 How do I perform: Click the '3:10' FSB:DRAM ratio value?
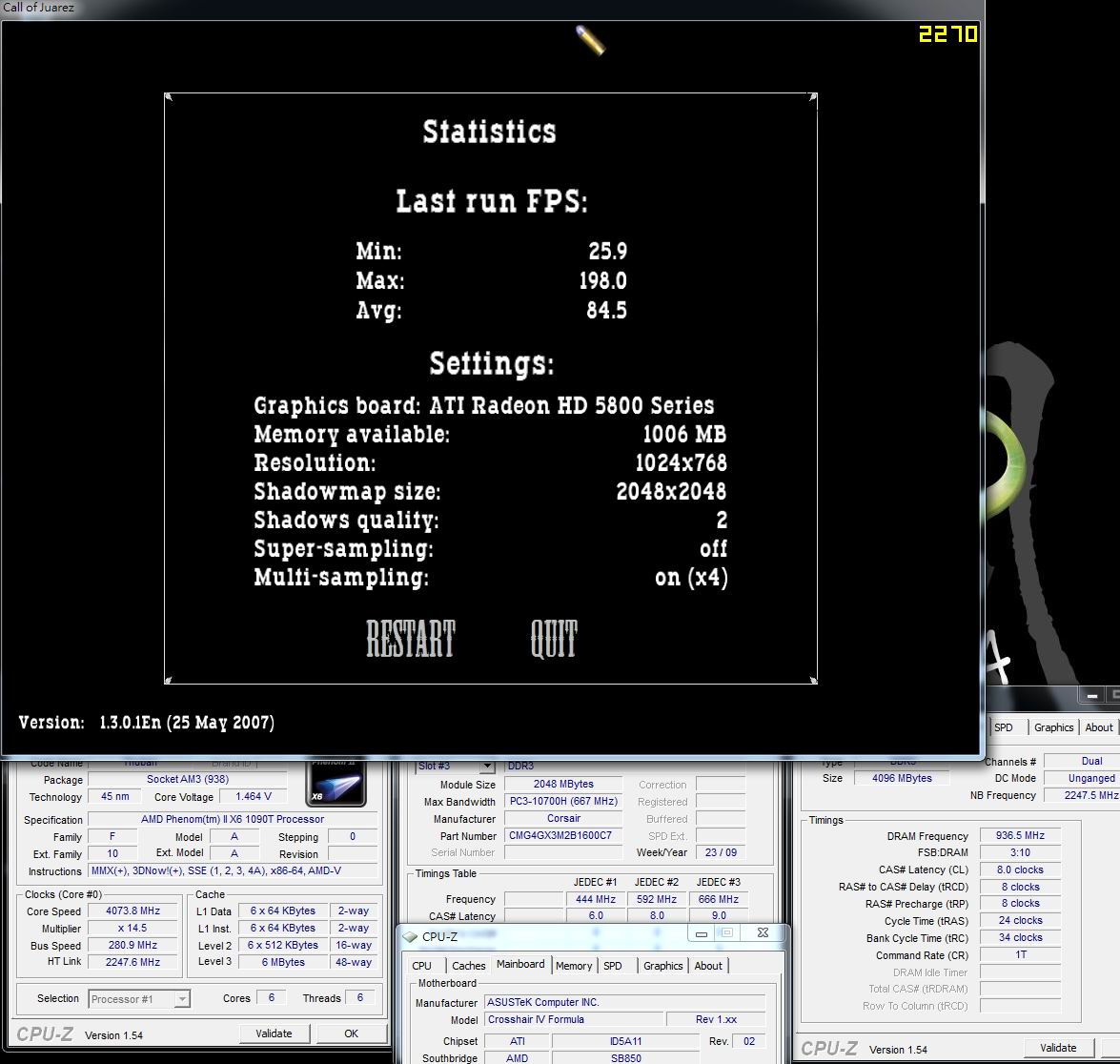(1020, 852)
